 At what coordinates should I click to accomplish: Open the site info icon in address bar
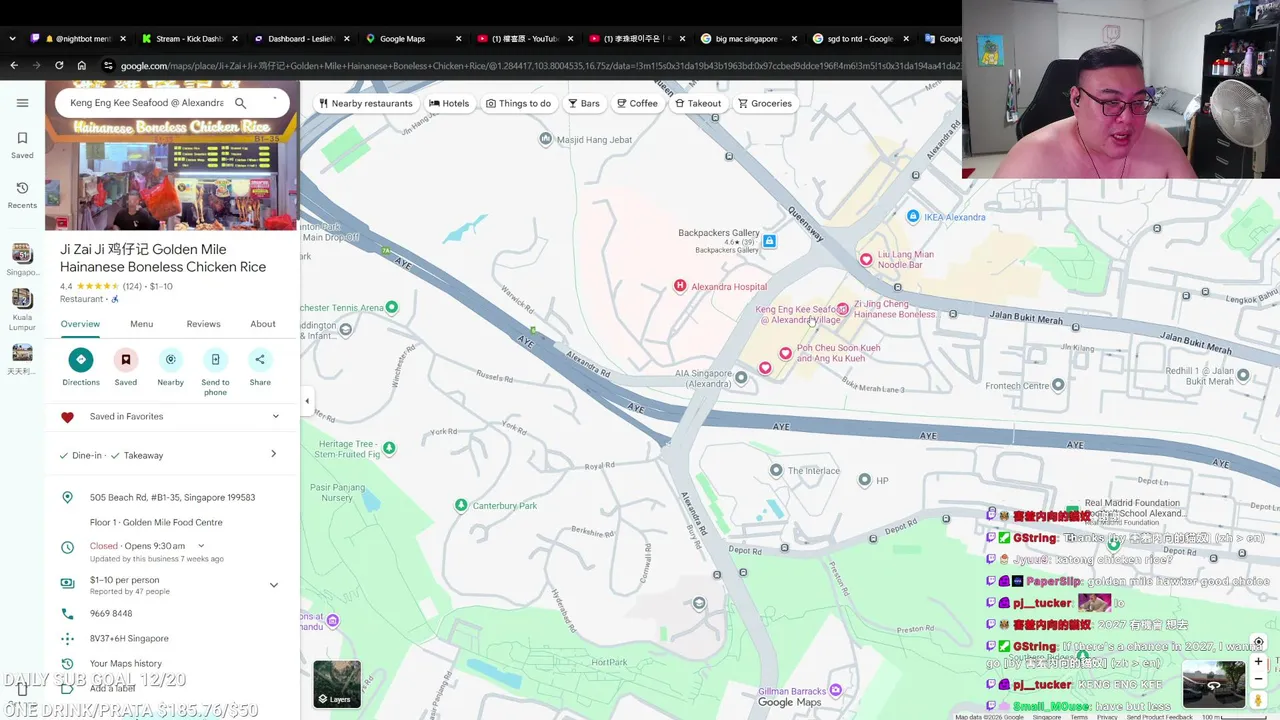[x=108, y=66]
